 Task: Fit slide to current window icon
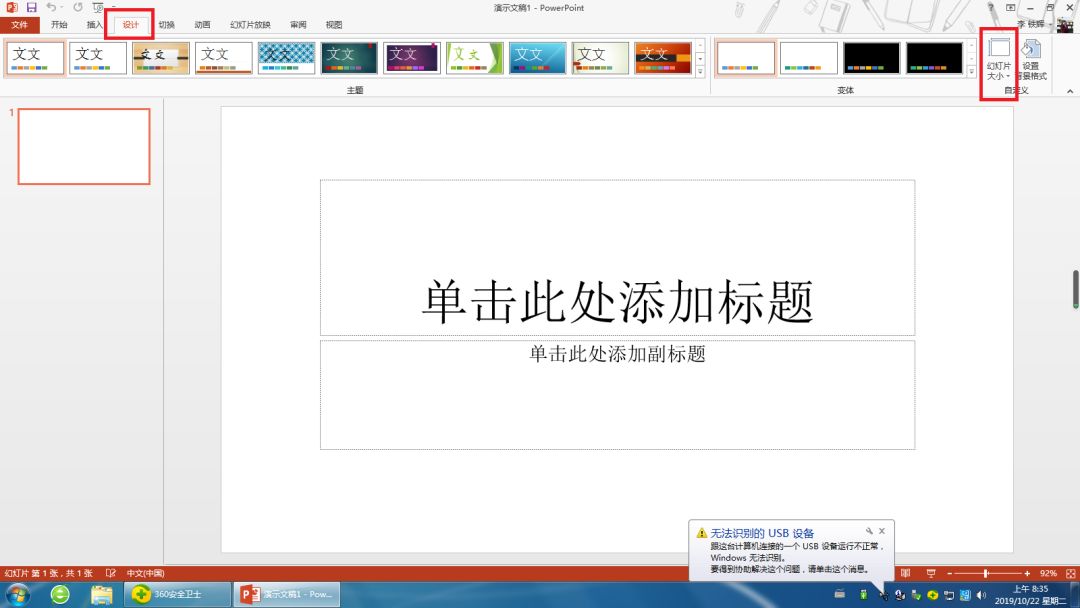(x=1070, y=573)
